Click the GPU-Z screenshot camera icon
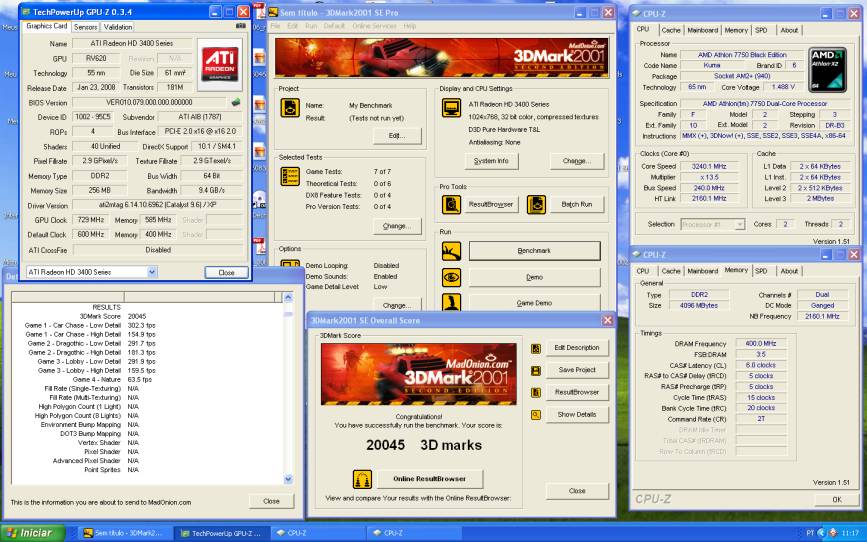The height and width of the screenshot is (542, 867). [241, 26]
